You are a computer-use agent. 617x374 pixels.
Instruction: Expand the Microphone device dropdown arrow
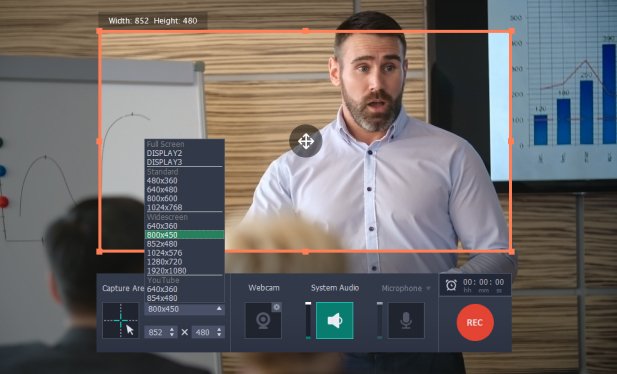(428, 289)
